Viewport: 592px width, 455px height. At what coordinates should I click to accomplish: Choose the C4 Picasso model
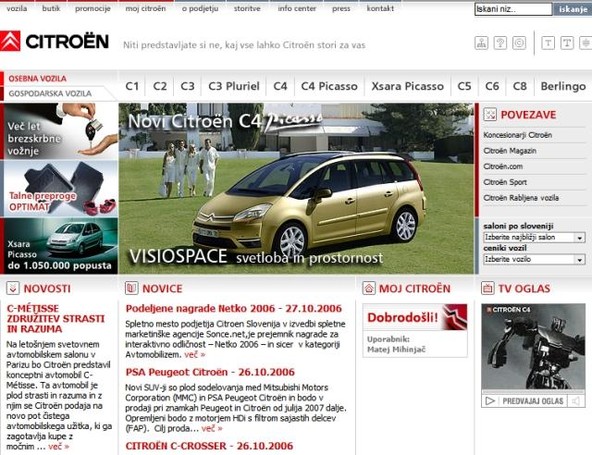(329, 86)
